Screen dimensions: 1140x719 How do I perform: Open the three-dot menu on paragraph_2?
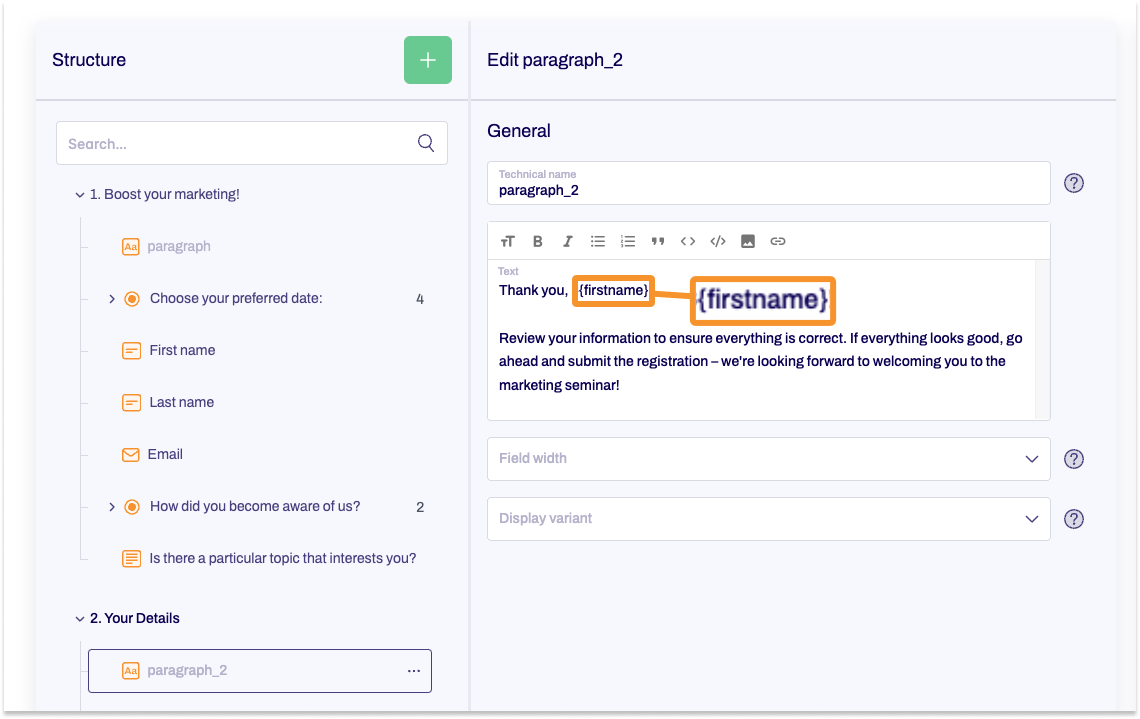pyautogui.click(x=414, y=670)
